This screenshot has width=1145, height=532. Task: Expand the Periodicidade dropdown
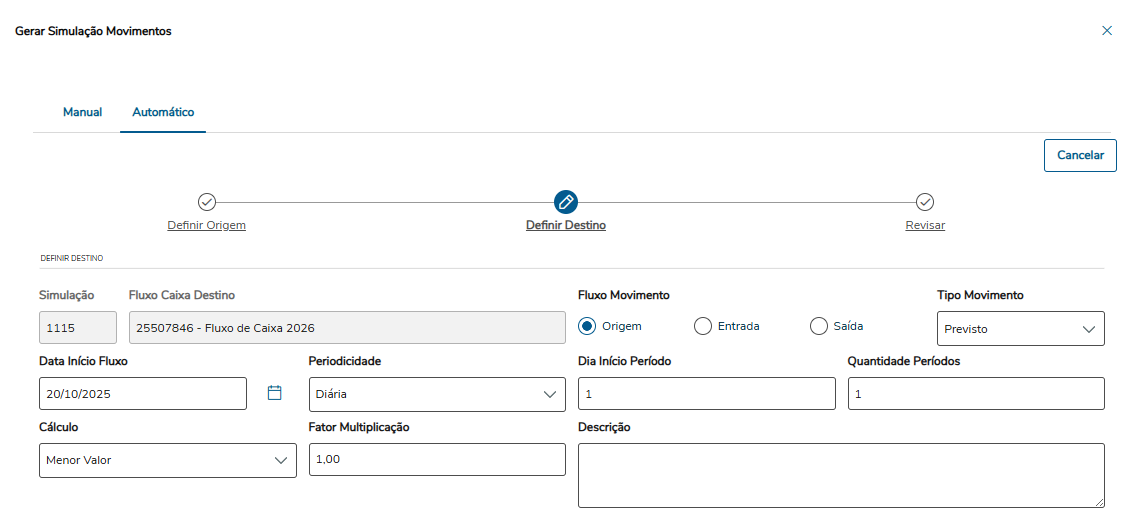[437, 394]
